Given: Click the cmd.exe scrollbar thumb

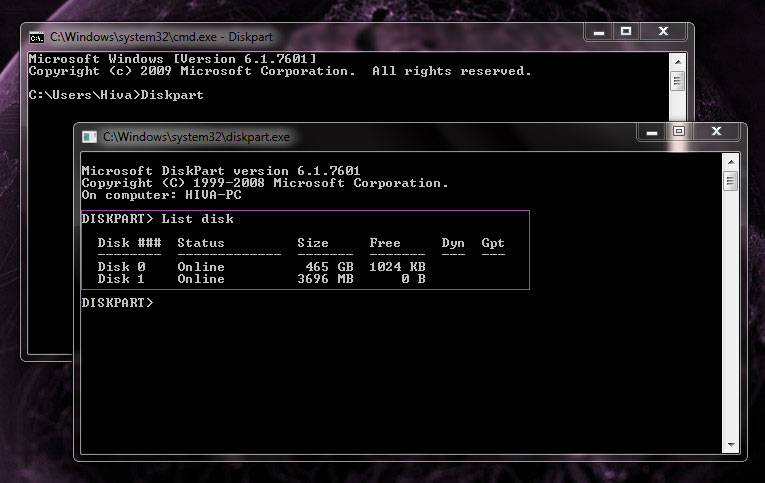Looking at the screenshot, I should (677, 81).
